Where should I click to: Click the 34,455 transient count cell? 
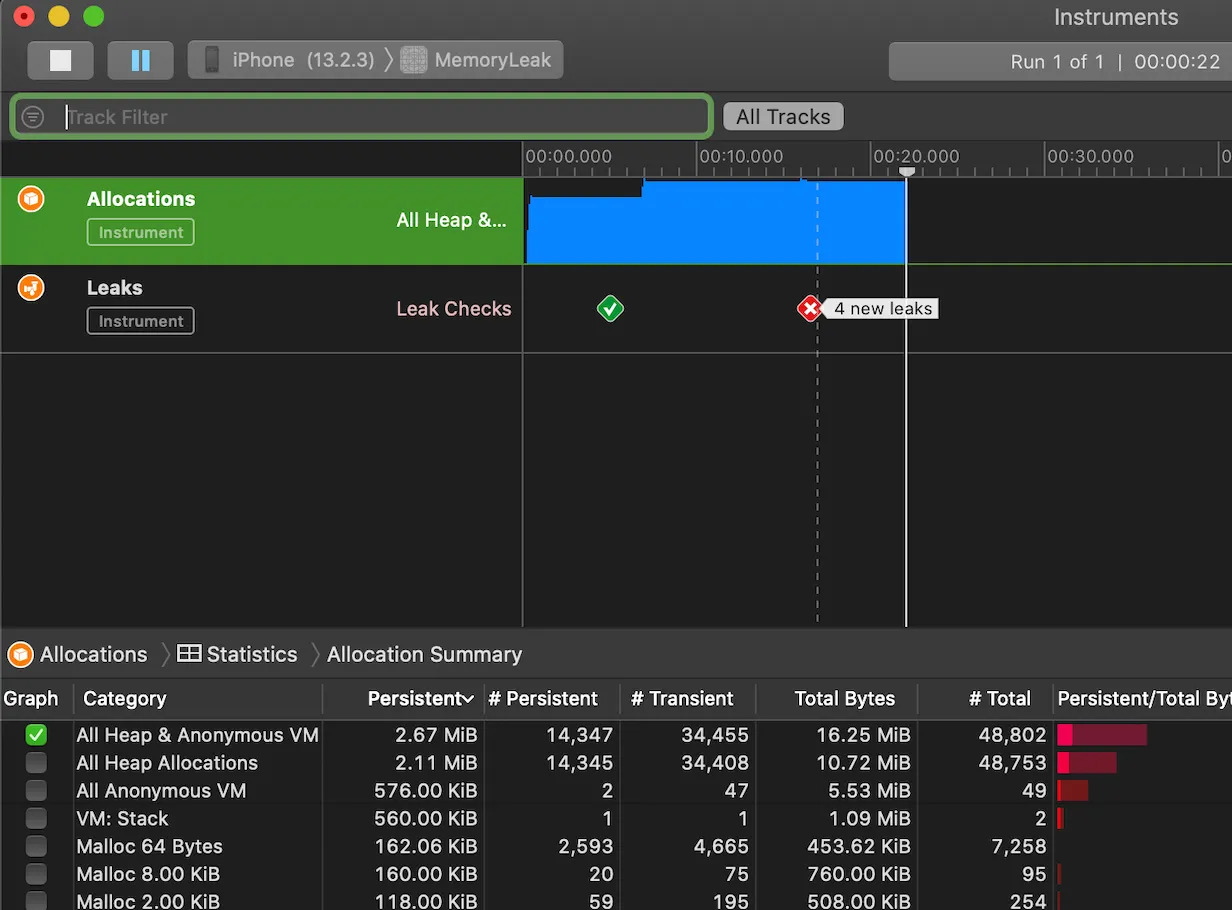point(714,735)
